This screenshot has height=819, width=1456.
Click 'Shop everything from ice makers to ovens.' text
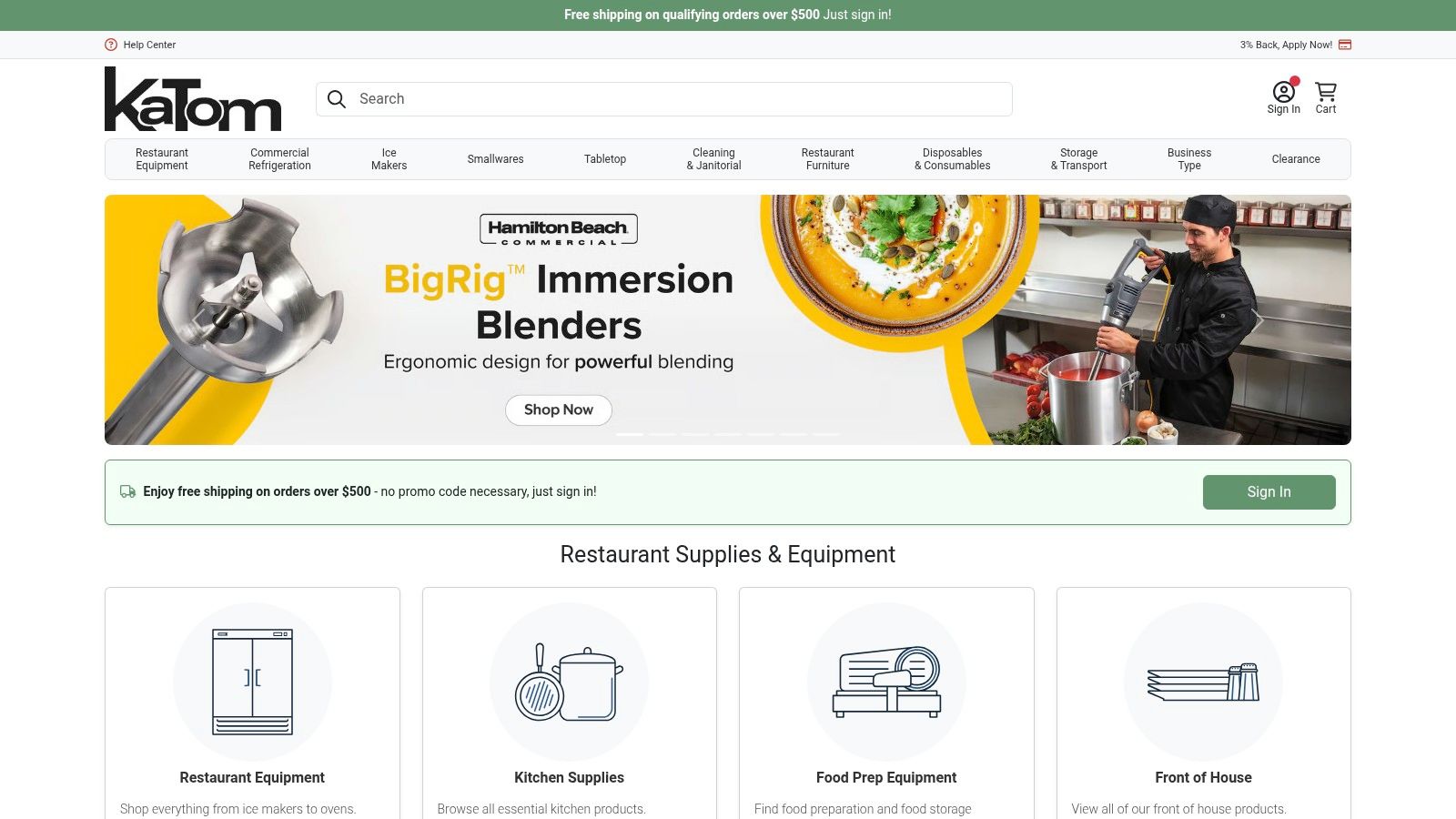click(x=238, y=809)
